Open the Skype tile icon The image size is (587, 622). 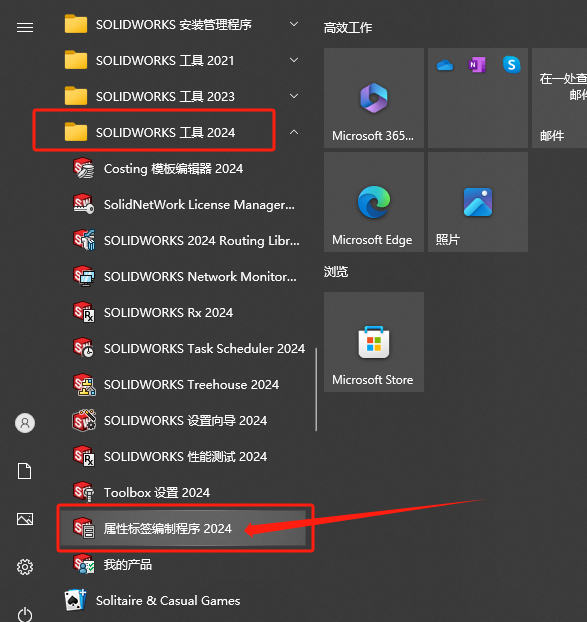coord(511,64)
